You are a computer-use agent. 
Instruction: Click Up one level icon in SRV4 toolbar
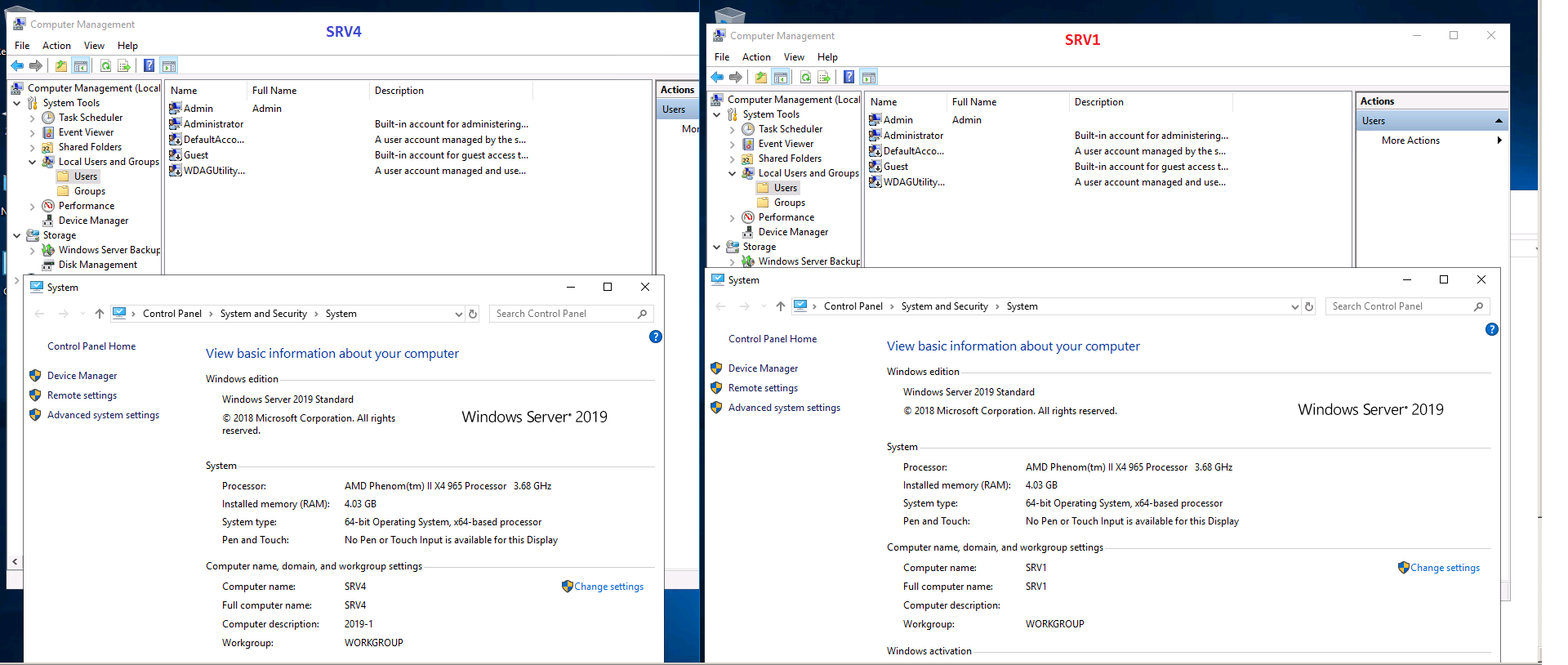(61, 65)
